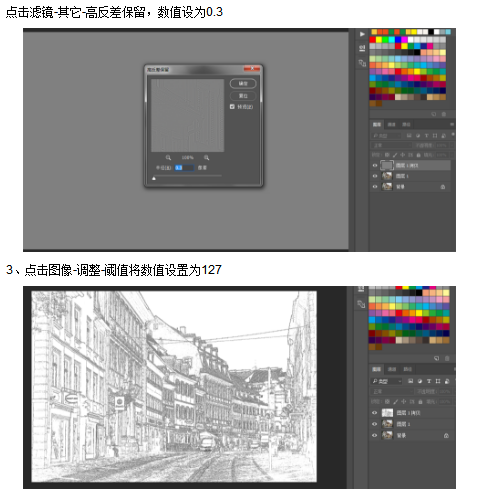Filter shape layers icon in threshold result screenshot
The image size is (482, 493).
click(x=438, y=381)
